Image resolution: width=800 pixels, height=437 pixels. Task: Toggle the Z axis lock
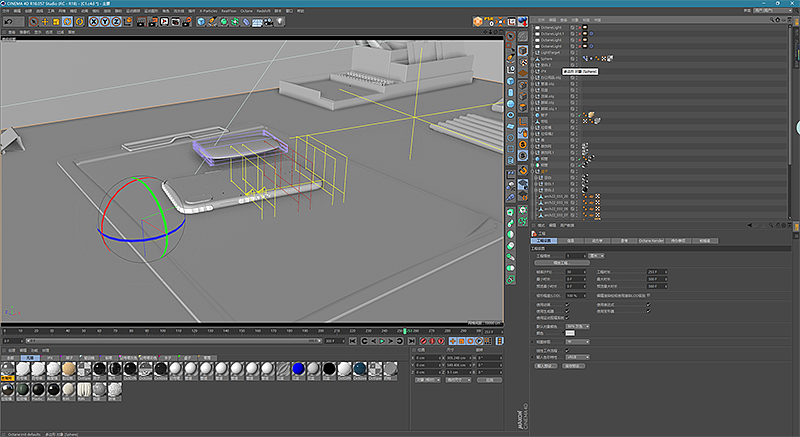pyautogui.click(x=116, y=21)
